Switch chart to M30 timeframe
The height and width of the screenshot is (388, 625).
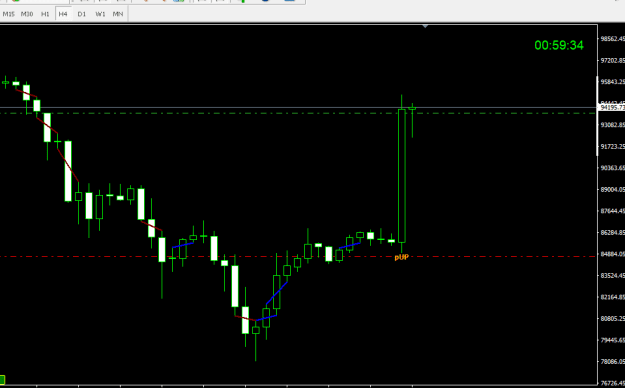[27, 14]
